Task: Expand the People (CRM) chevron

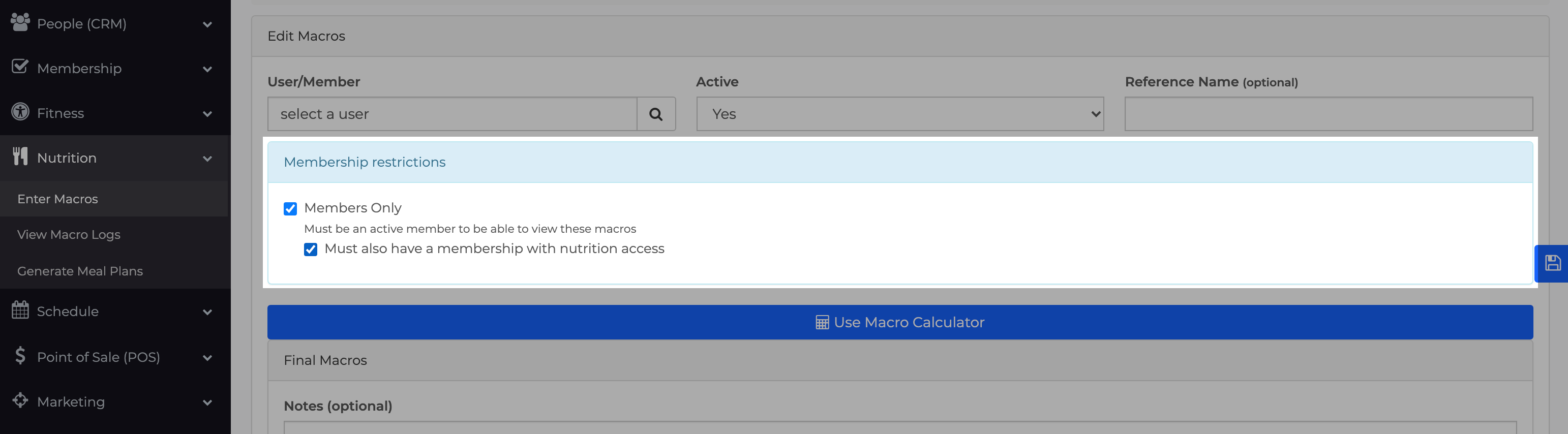Action: (207, 24)
